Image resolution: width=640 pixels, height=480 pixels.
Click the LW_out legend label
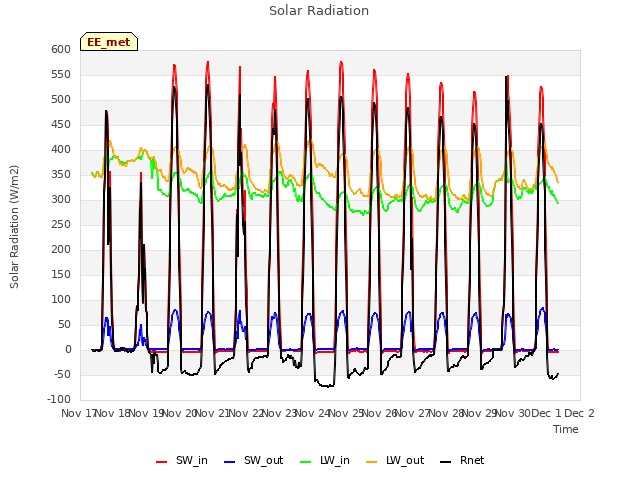[x=405, y=460]
